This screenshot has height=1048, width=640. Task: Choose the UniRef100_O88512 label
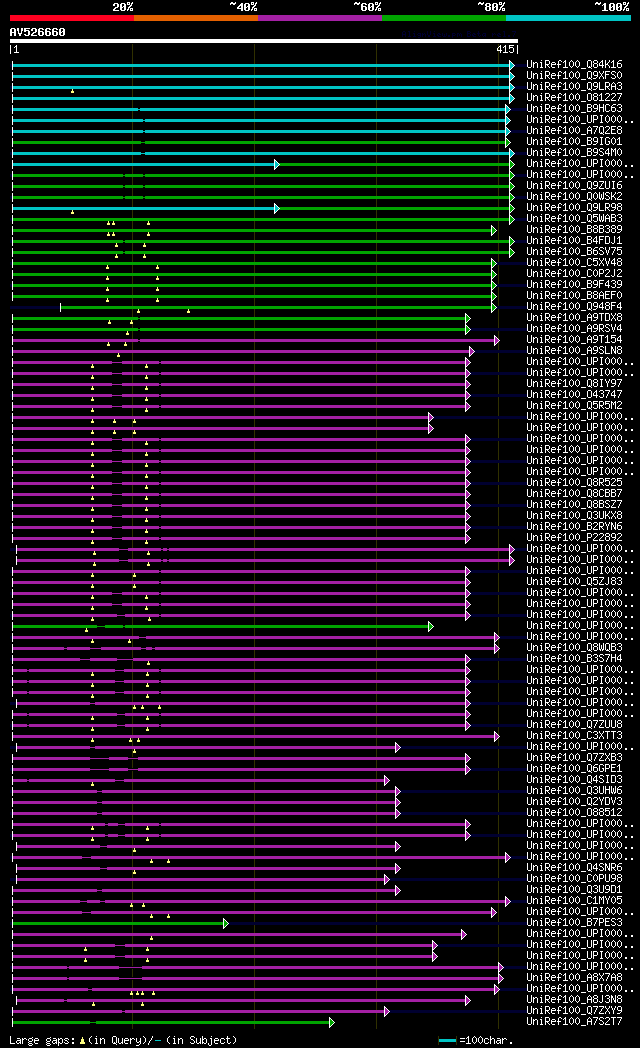tap(574, 813)
